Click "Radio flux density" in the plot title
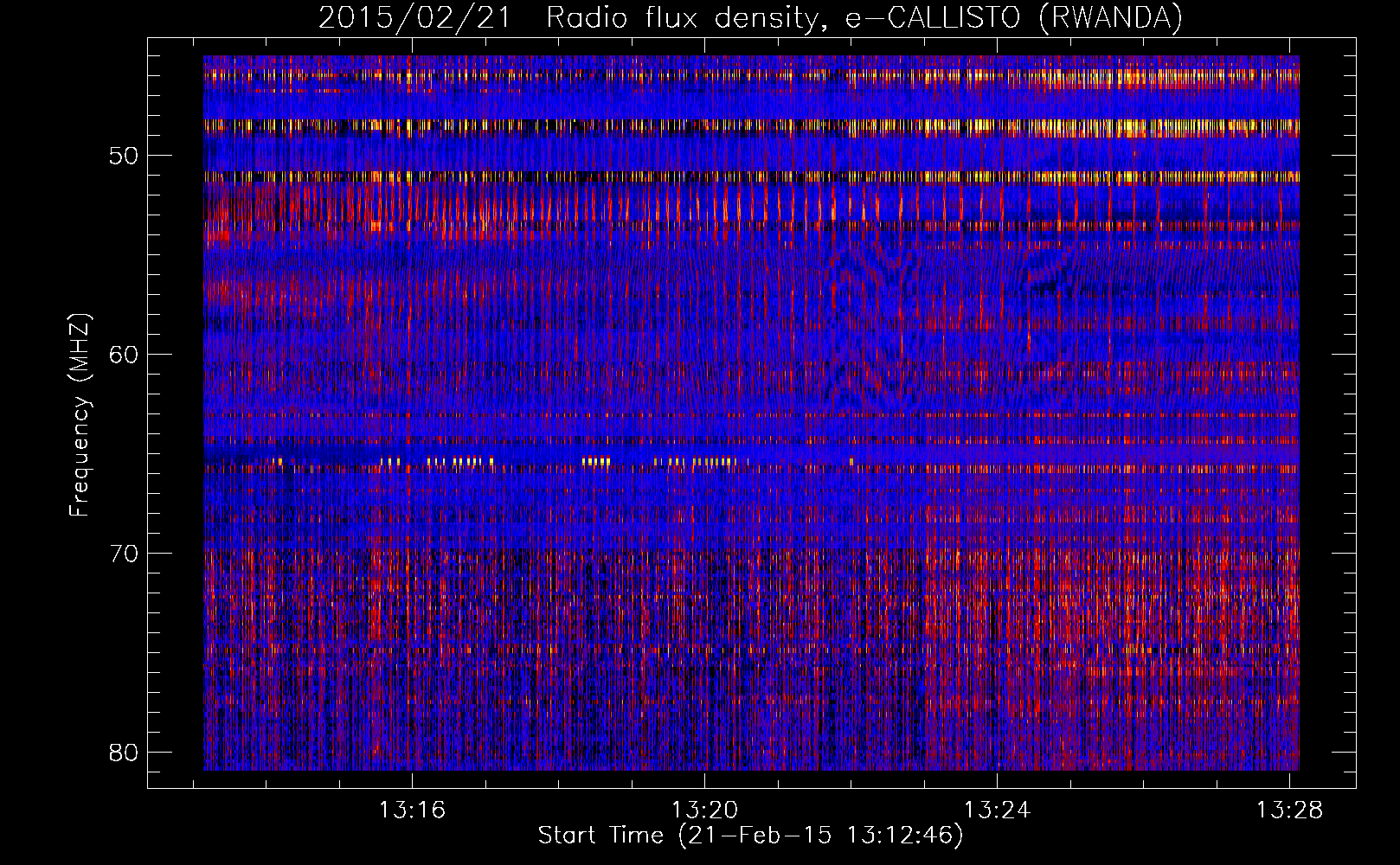Image resolution: width=1400 pixels, height=865 pixels. (682, 18)
